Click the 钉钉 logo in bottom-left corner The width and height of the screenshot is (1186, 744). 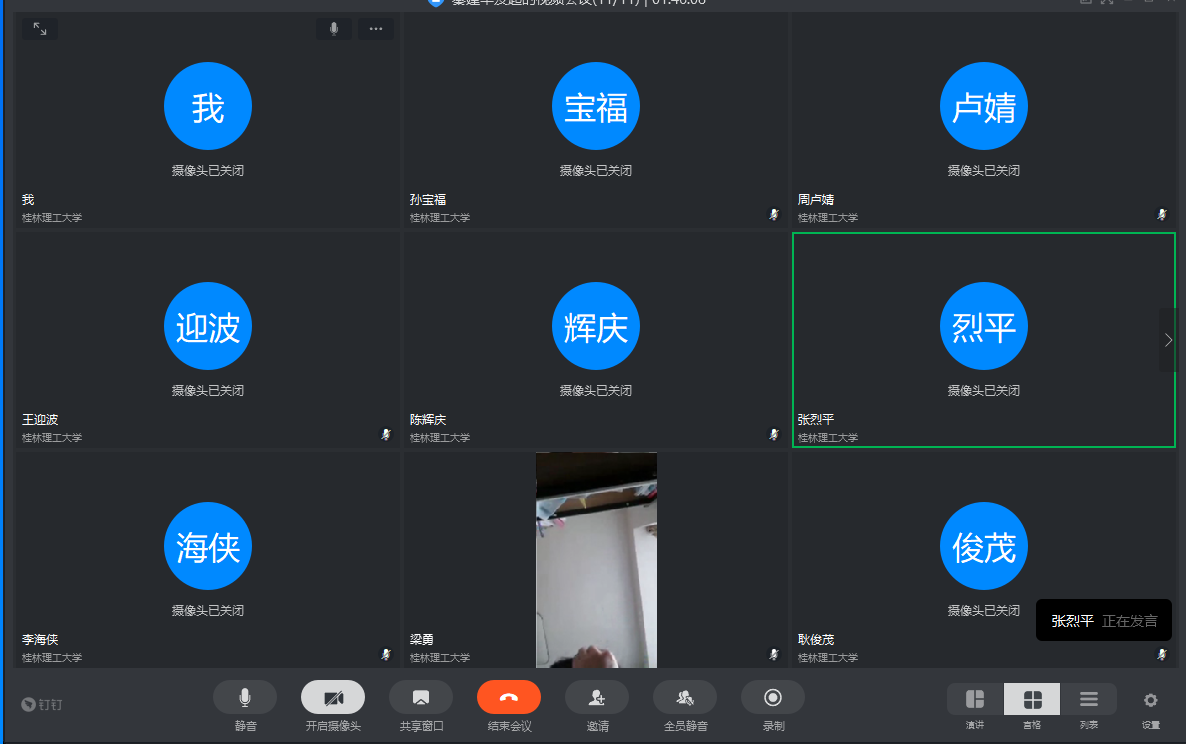(42, 704)
